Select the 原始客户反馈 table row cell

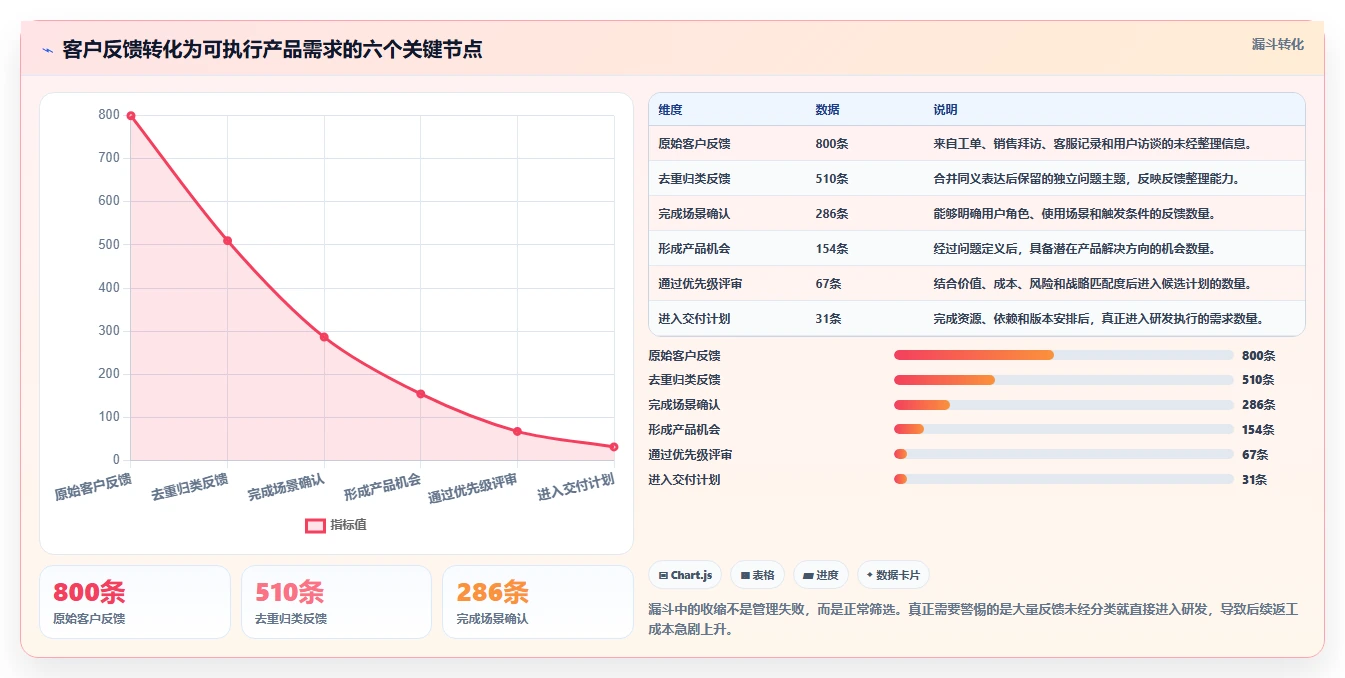694,144
